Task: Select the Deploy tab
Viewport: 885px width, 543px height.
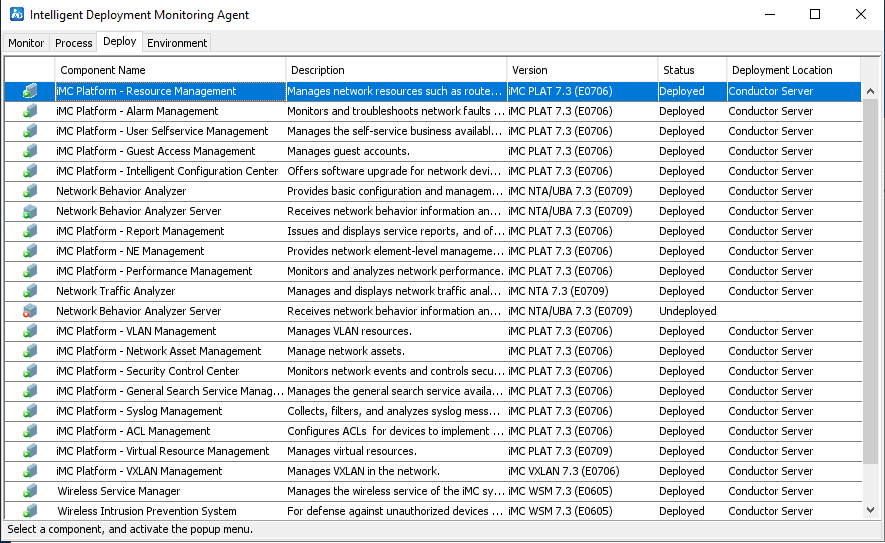Action: point(120,41)
